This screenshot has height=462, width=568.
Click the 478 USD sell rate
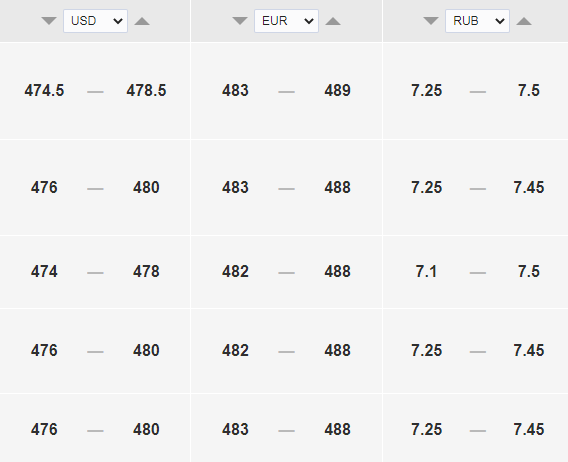pos(146,271)
